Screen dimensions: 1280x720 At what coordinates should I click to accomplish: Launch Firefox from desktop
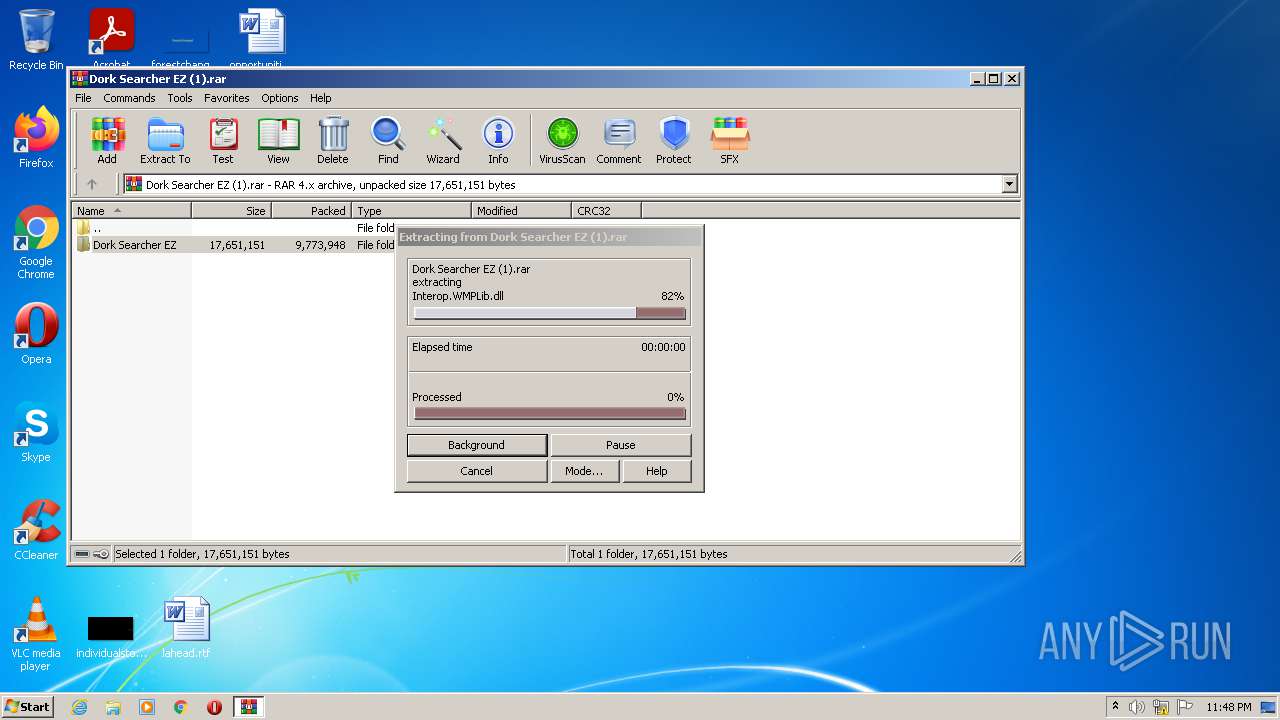point(36,138)
